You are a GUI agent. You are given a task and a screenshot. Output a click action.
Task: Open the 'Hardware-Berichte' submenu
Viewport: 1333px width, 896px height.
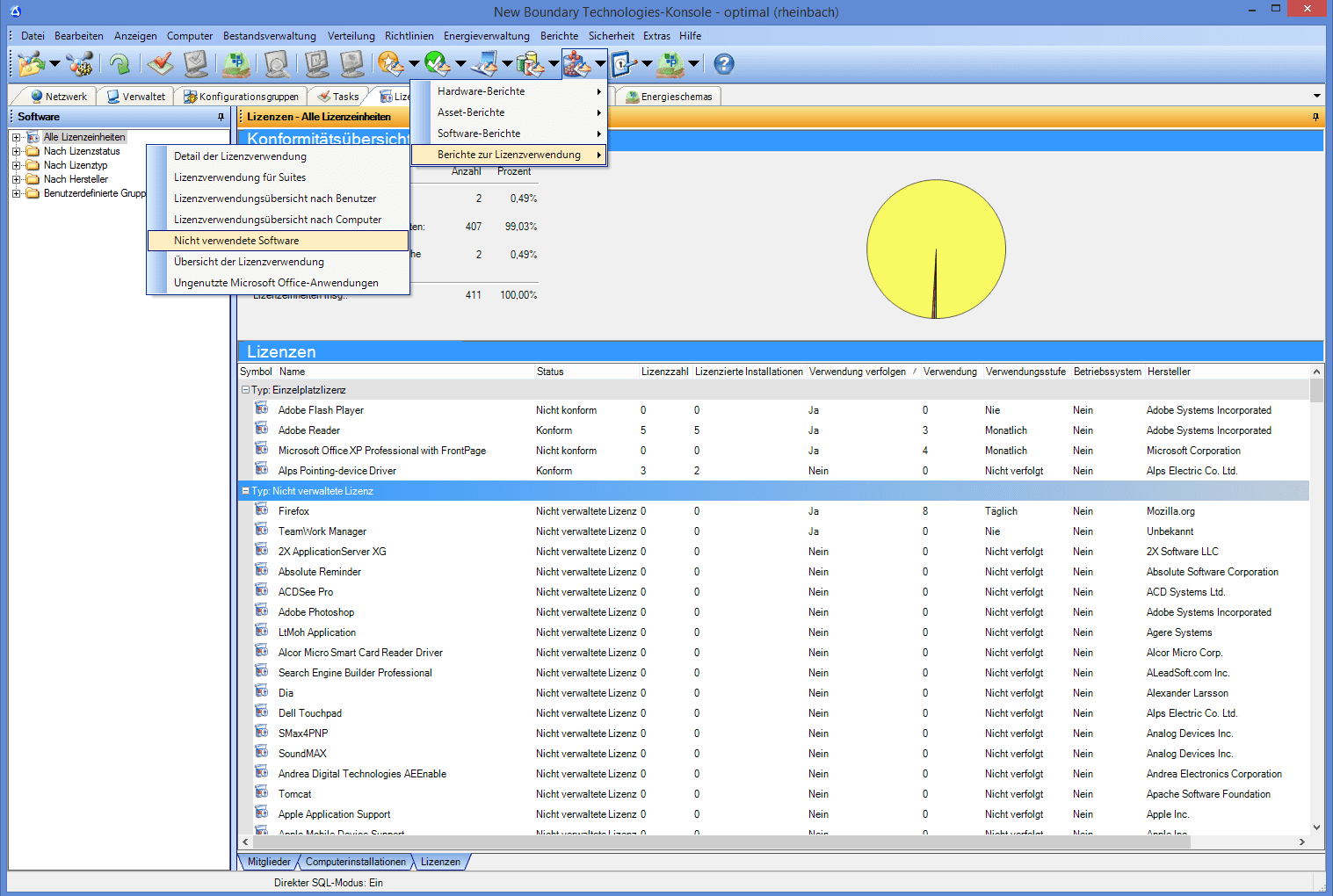[481, 91]
